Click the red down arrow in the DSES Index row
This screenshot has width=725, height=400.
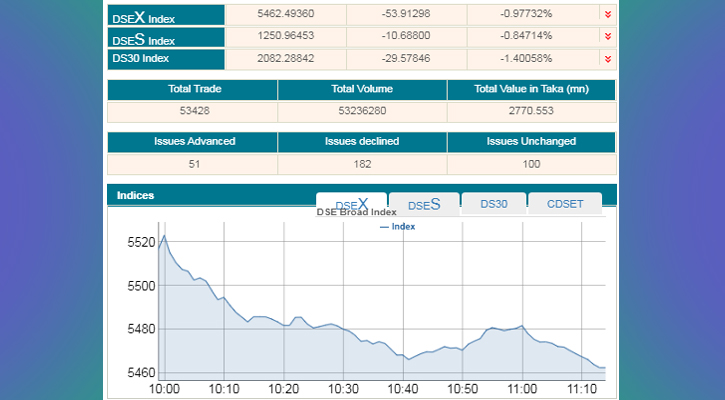[x=607, y=36]
